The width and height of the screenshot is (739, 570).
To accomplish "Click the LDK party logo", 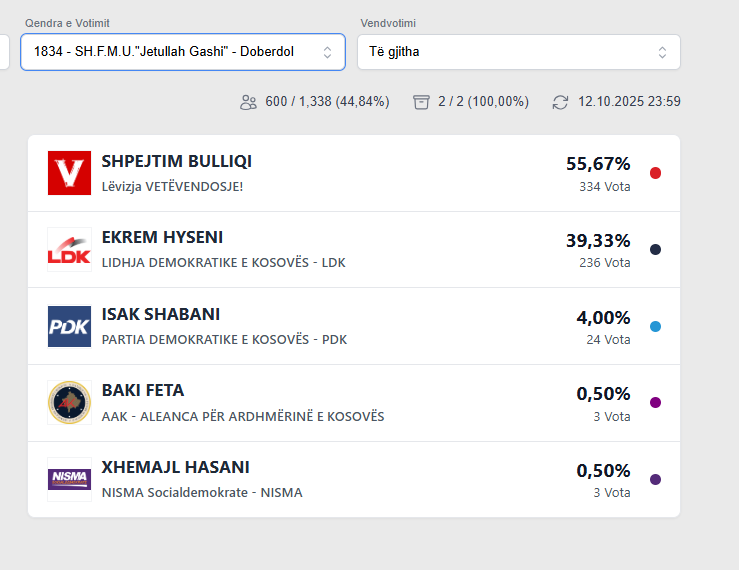I will [69, 250].
